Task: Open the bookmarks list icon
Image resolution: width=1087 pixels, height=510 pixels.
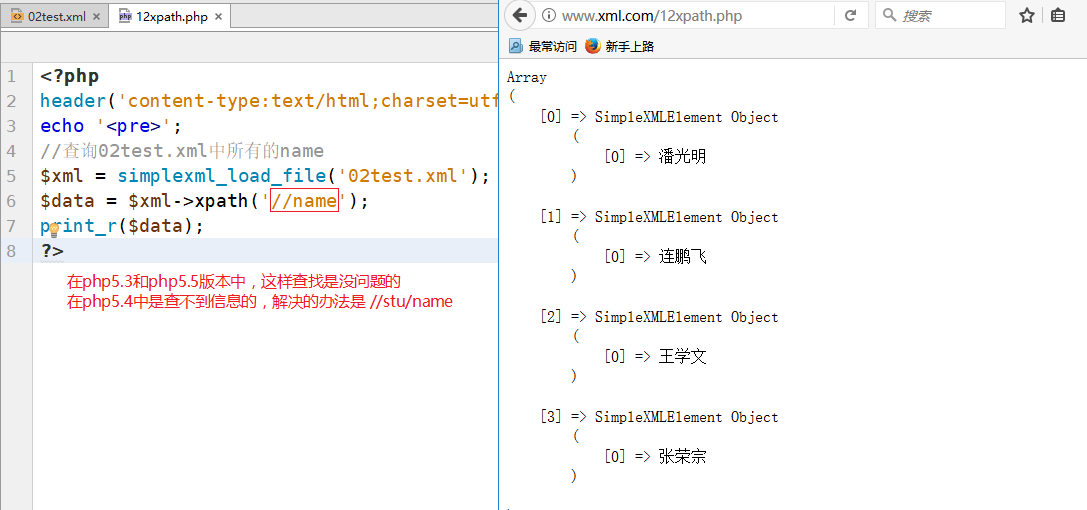Action: [1058, 16]
